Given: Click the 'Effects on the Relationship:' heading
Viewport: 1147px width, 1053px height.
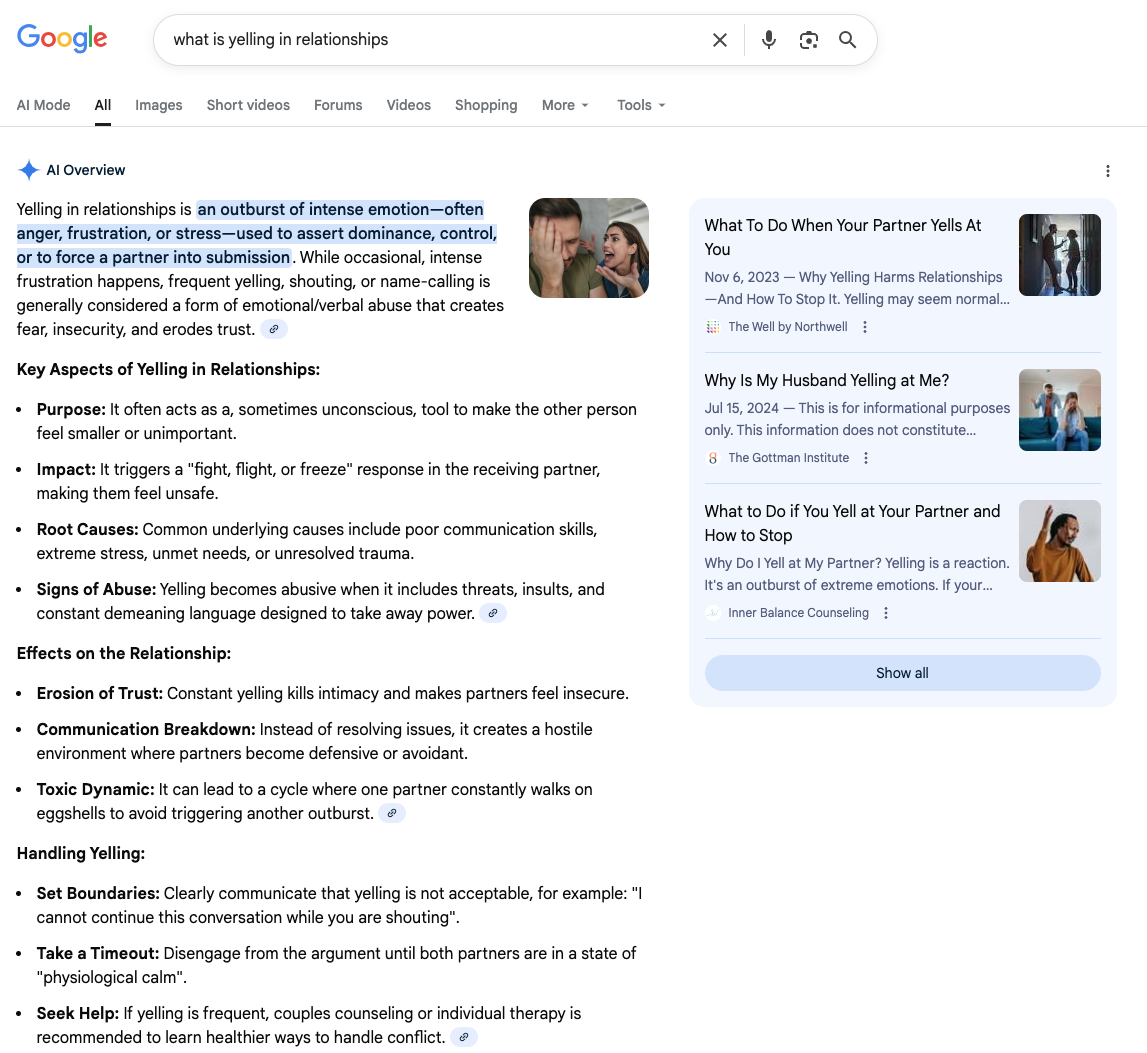Looking at the screenshot, I should point(124,653).
